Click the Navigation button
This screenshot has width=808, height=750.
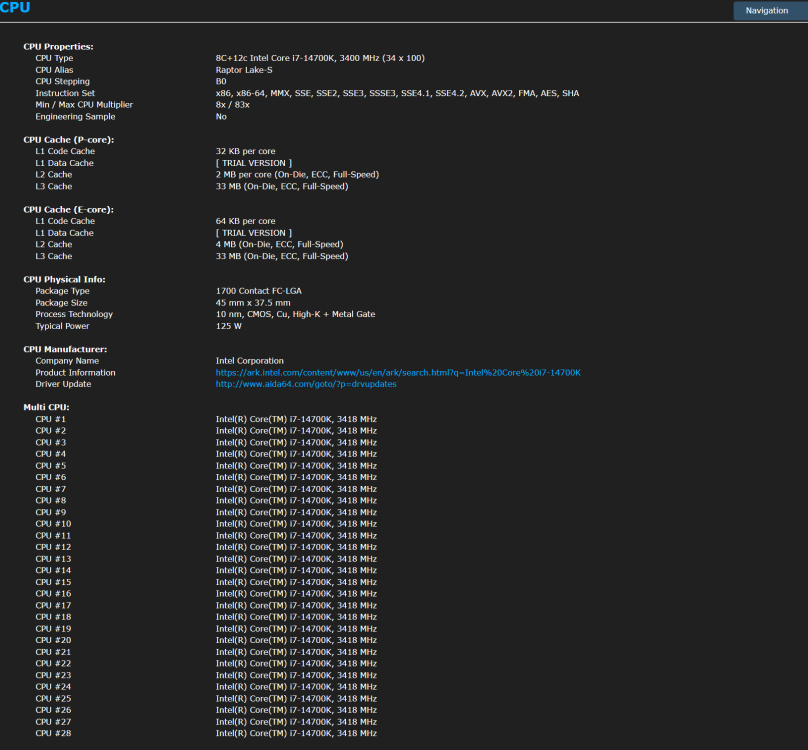768,10
